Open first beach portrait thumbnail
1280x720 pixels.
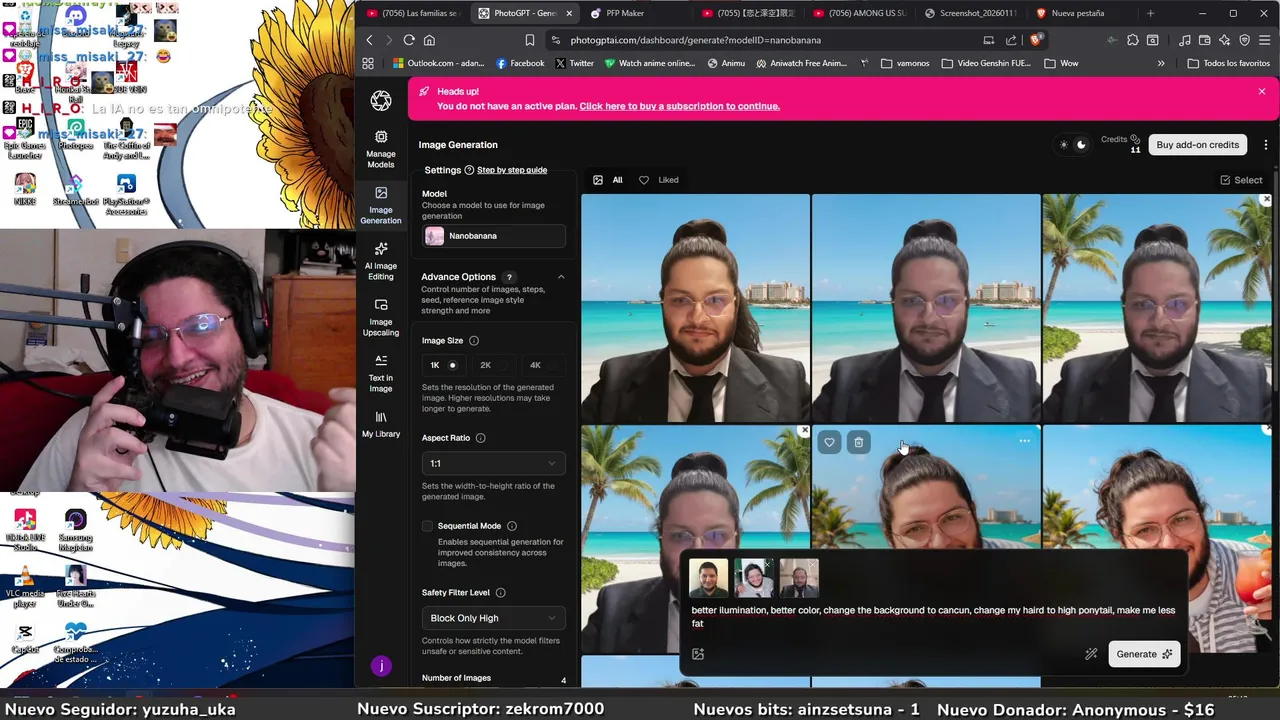[695, 308]
